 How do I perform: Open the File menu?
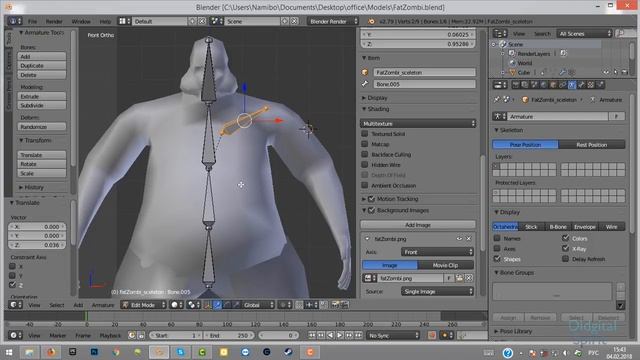(32, 21)
